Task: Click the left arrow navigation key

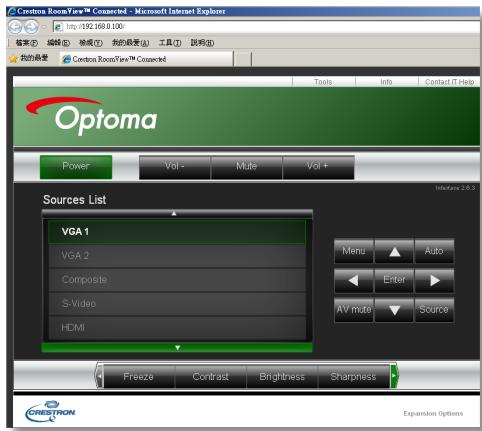Action: [354, 280]
